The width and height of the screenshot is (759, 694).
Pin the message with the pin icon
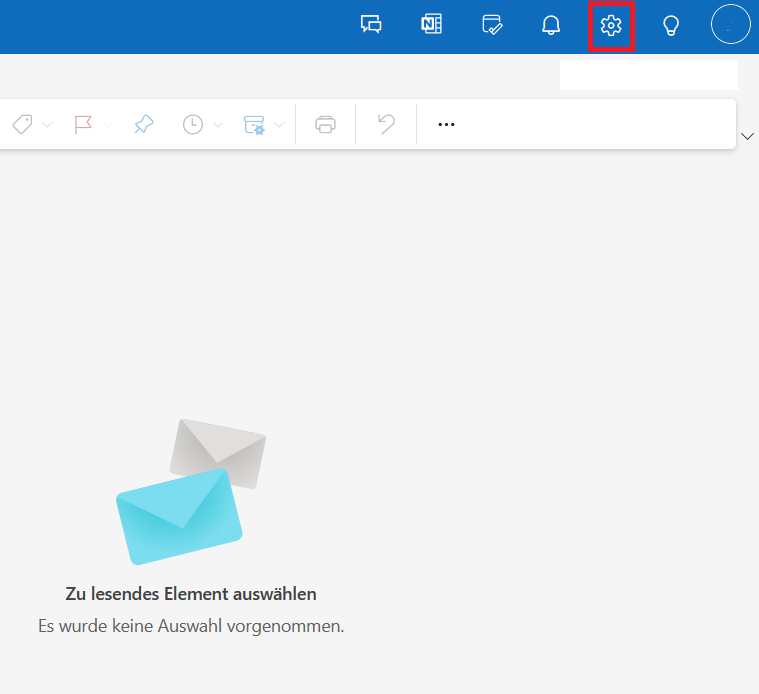[x=144, y=124]
